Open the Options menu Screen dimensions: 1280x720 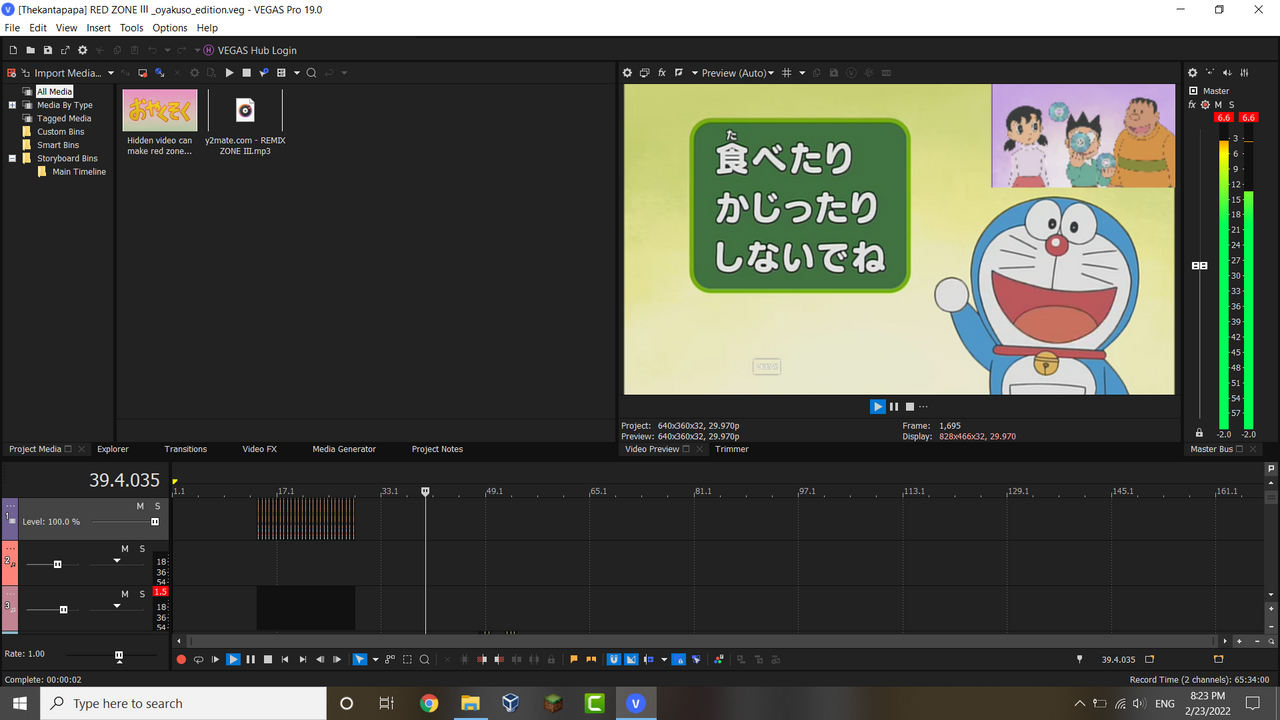(170, 28)
